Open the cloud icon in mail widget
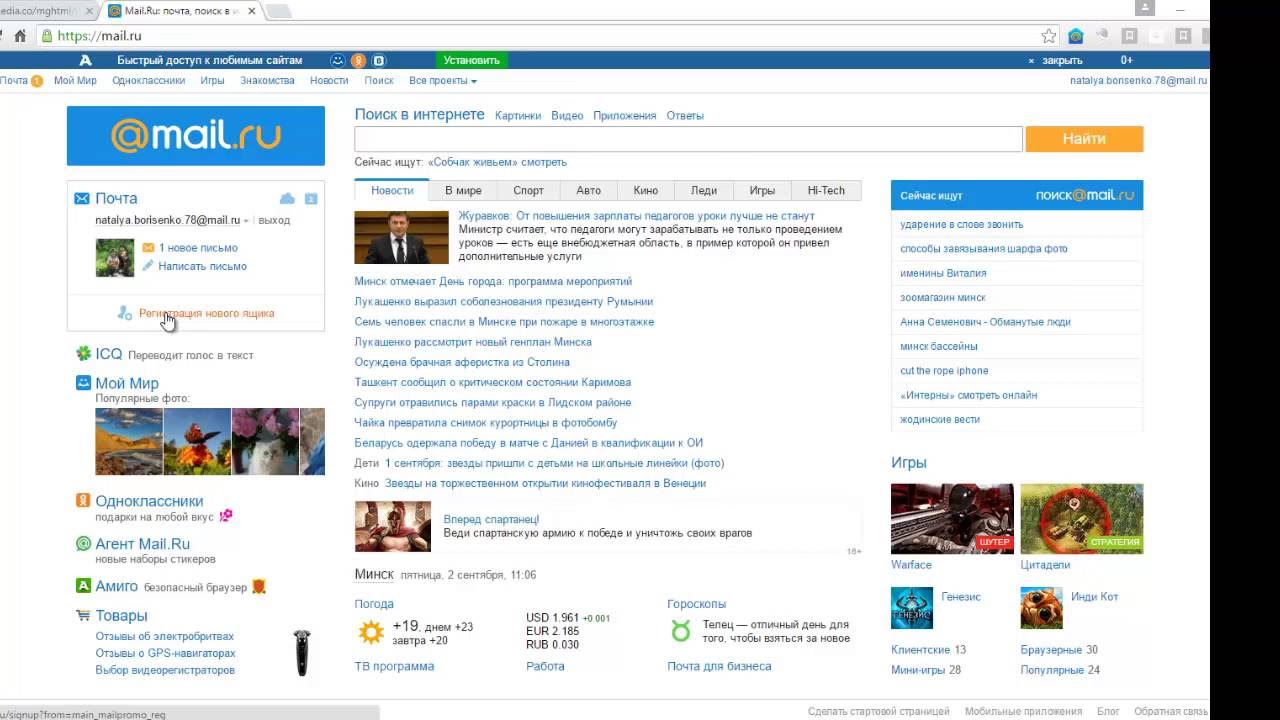 287,199
